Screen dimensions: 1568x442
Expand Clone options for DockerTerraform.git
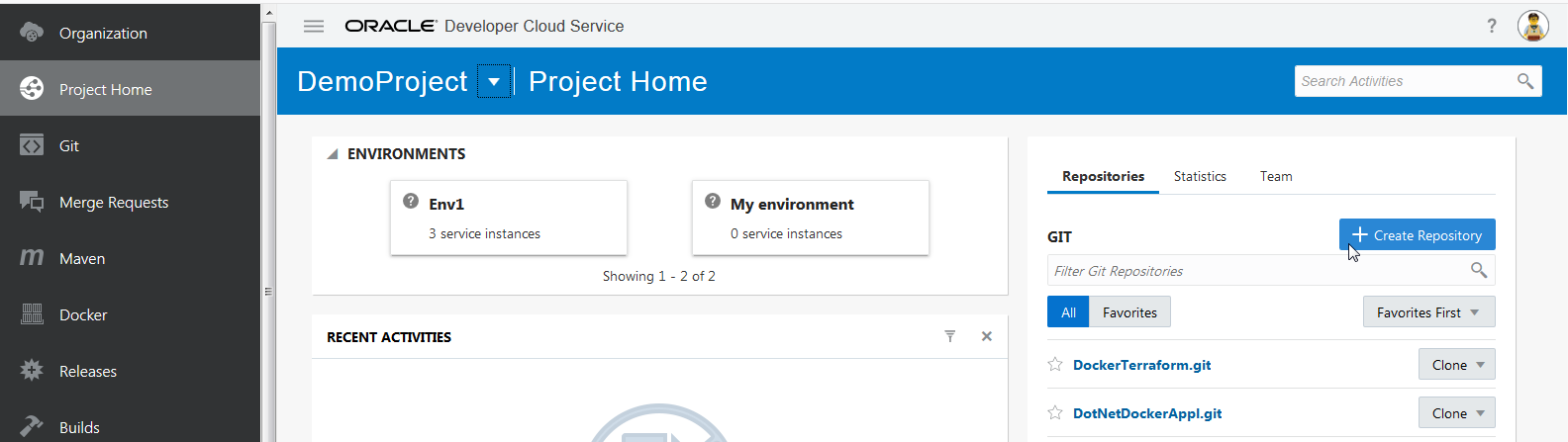tap(1456, 365)
